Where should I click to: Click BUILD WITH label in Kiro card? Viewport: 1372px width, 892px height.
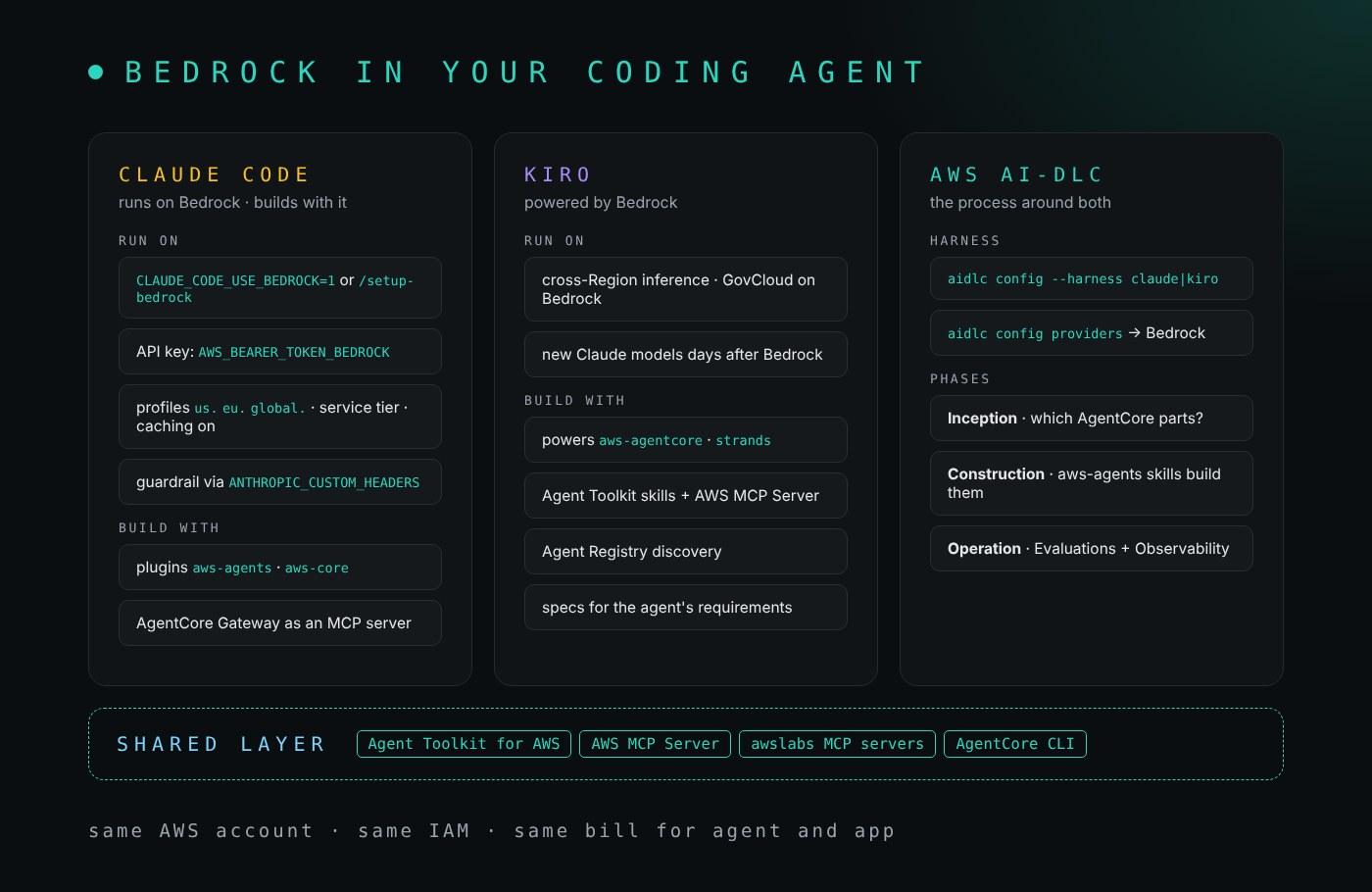pos(574,401)
